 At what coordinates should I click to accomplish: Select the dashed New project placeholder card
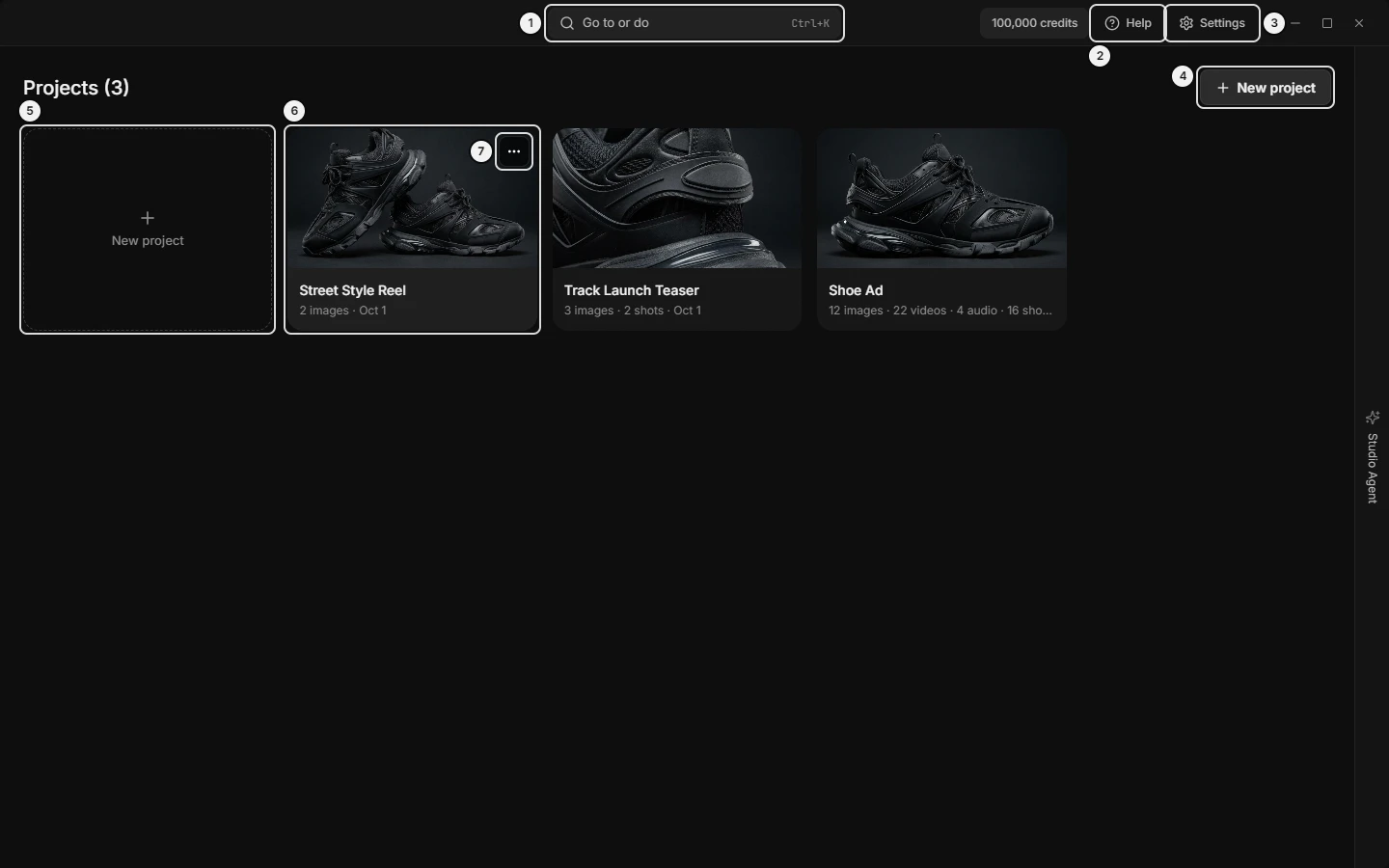(x=148, y=230)
